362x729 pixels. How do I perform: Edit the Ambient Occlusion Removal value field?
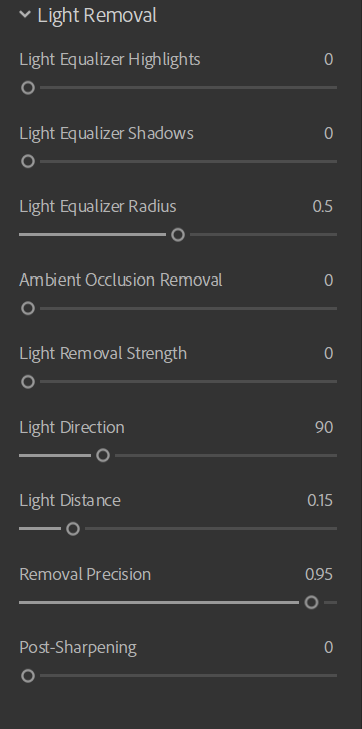(329, 280)
